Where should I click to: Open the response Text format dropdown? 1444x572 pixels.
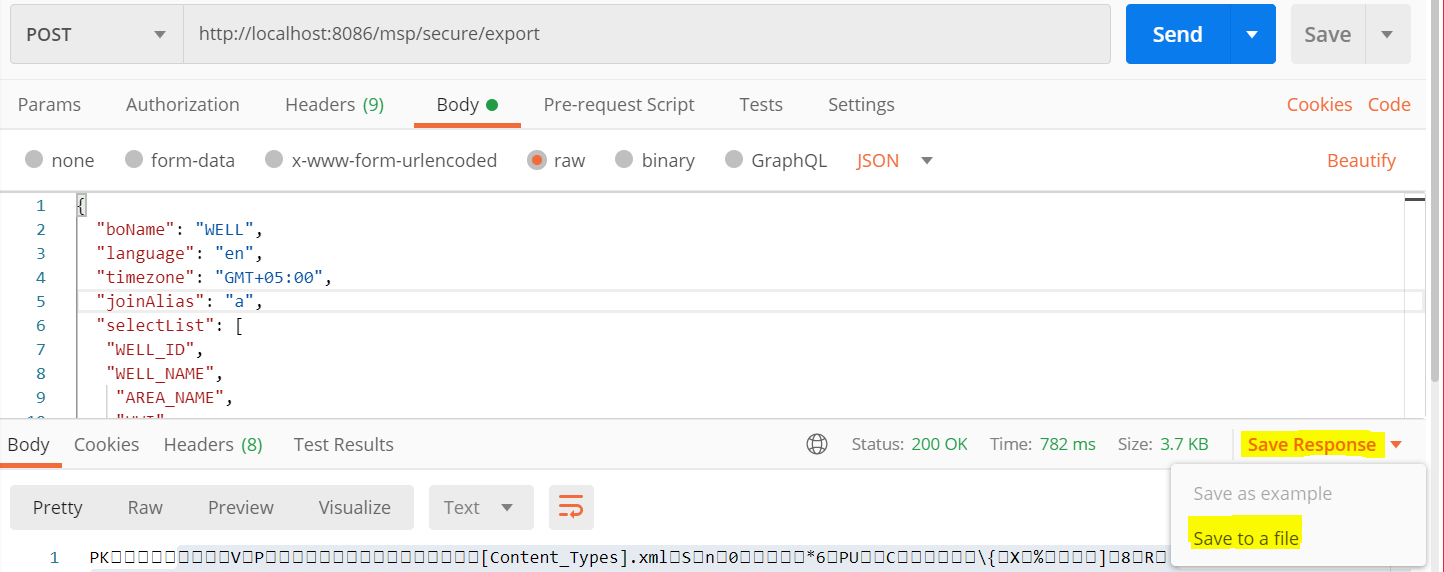point(481,507)
